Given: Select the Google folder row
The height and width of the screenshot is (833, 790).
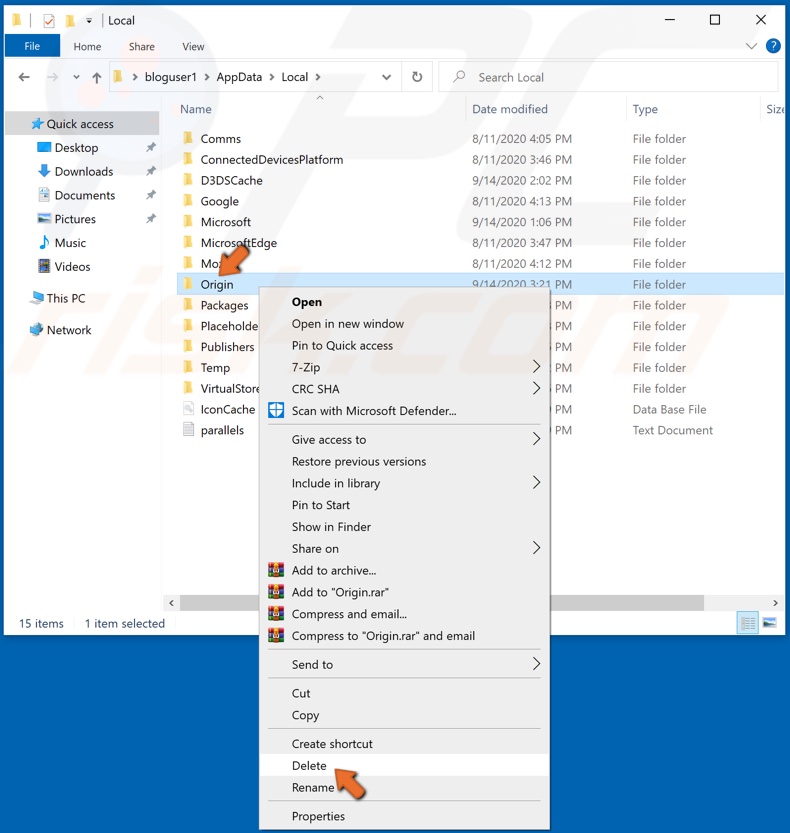Looking at the screenshot, I should (480, 201).
